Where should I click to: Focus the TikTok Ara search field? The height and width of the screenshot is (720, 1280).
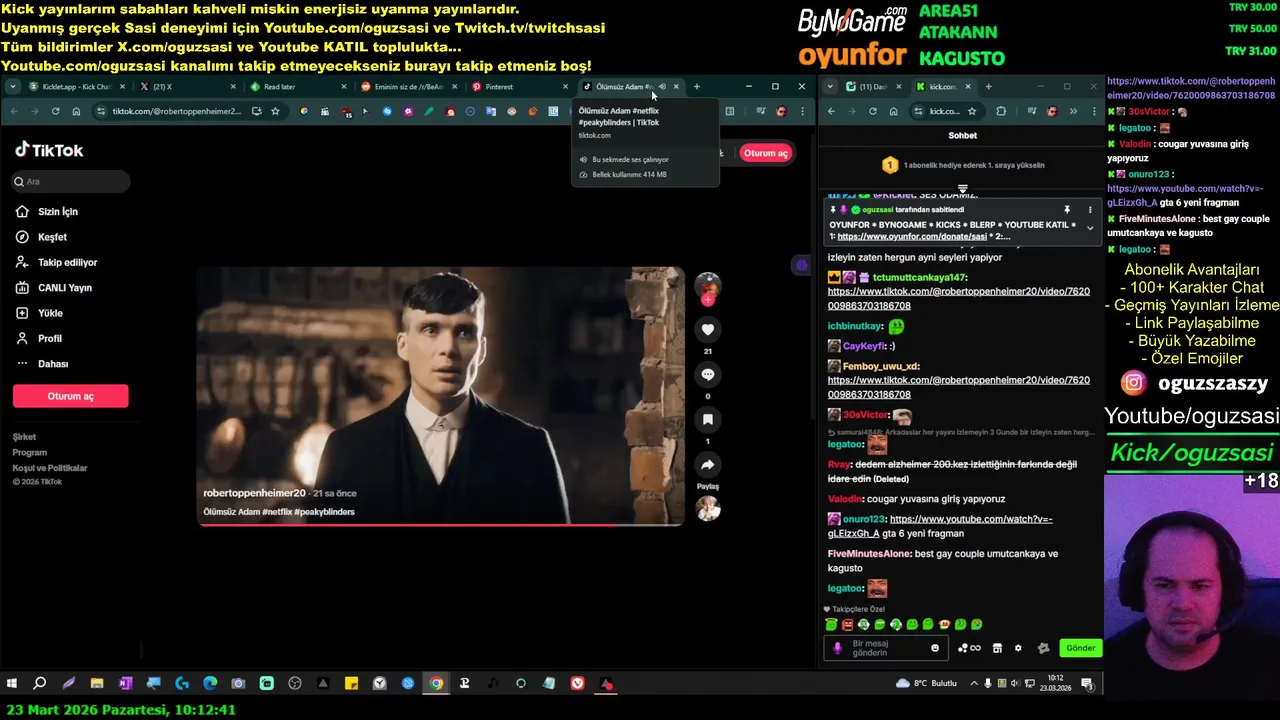point(70,182)
